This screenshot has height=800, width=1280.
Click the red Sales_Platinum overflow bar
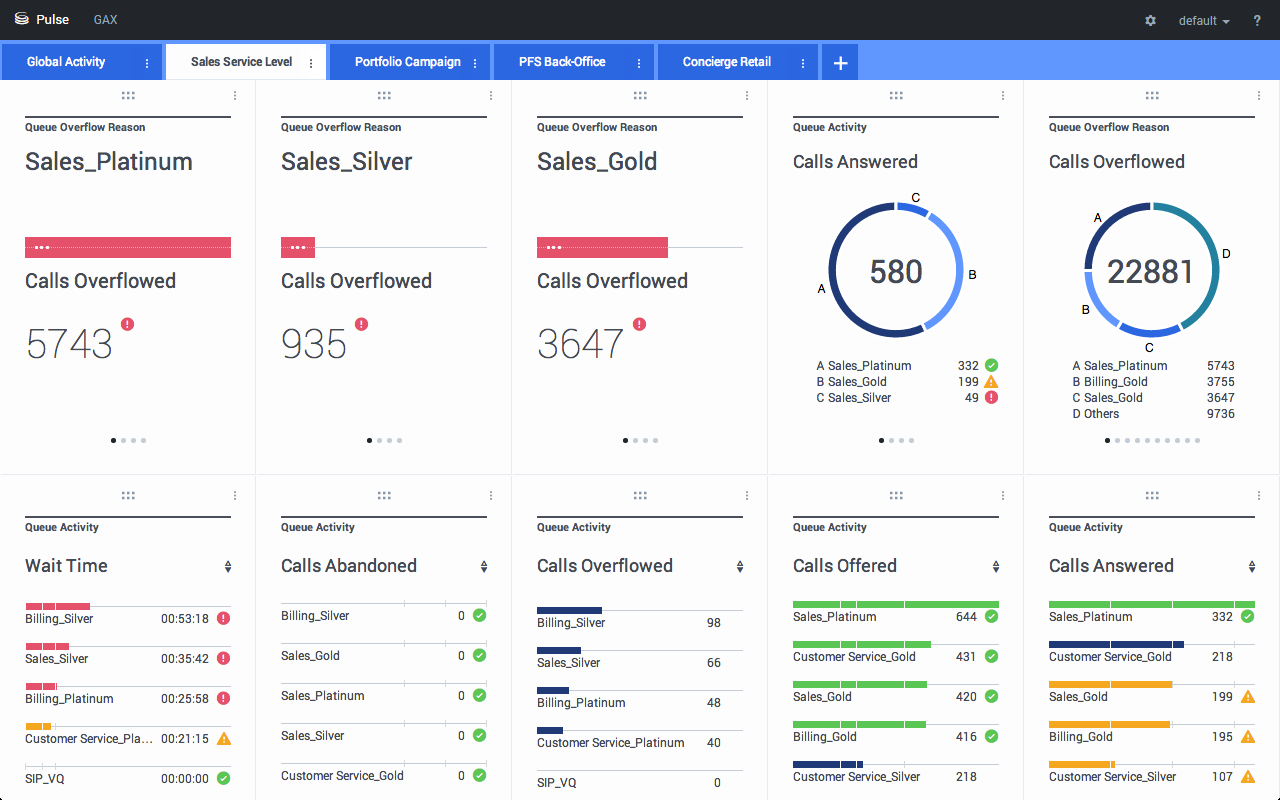click(x=128, y=247)
